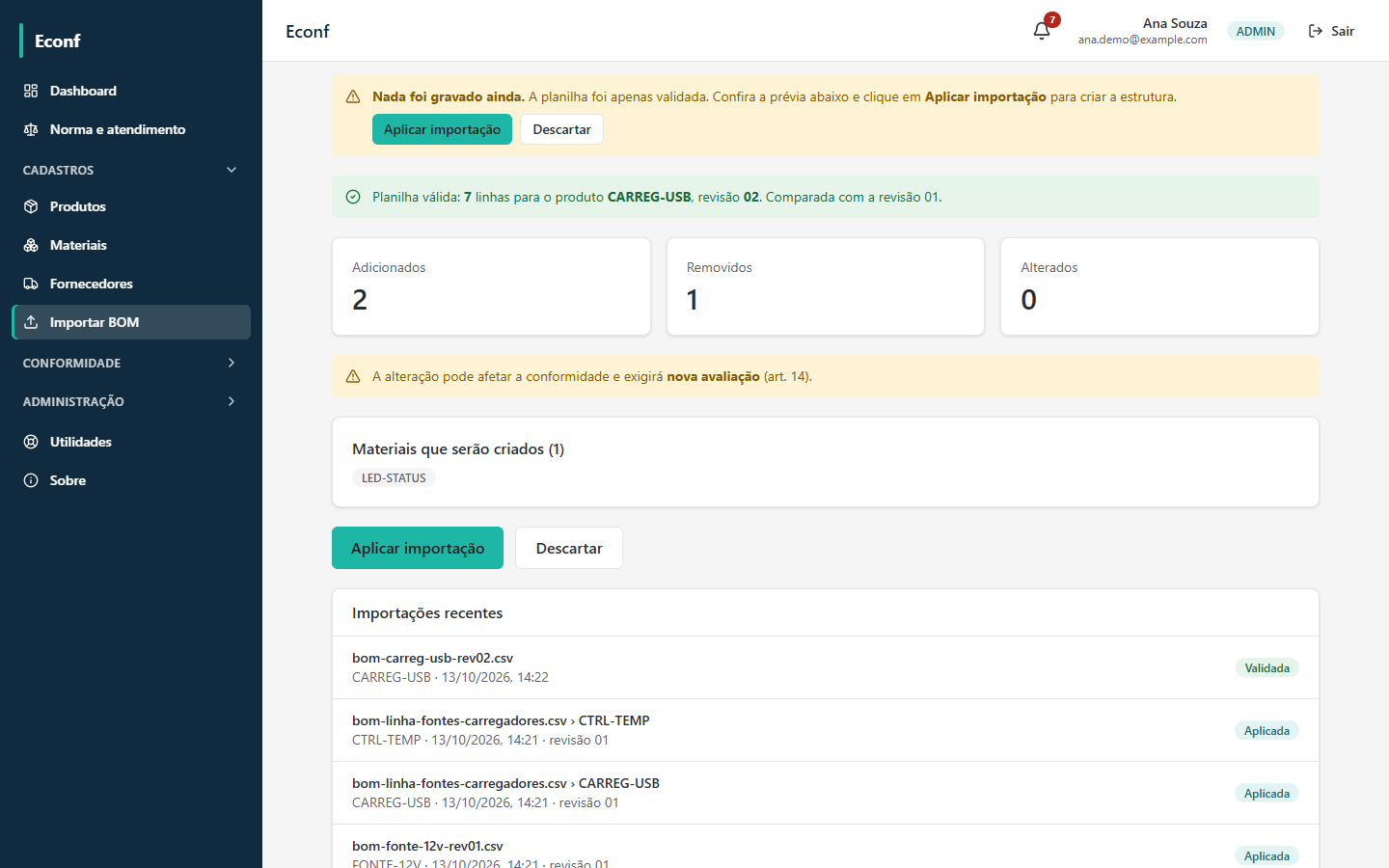
Task: Click the Norma e atendimento scale icon
Action: pyautogui.click(x=31, y=129)
